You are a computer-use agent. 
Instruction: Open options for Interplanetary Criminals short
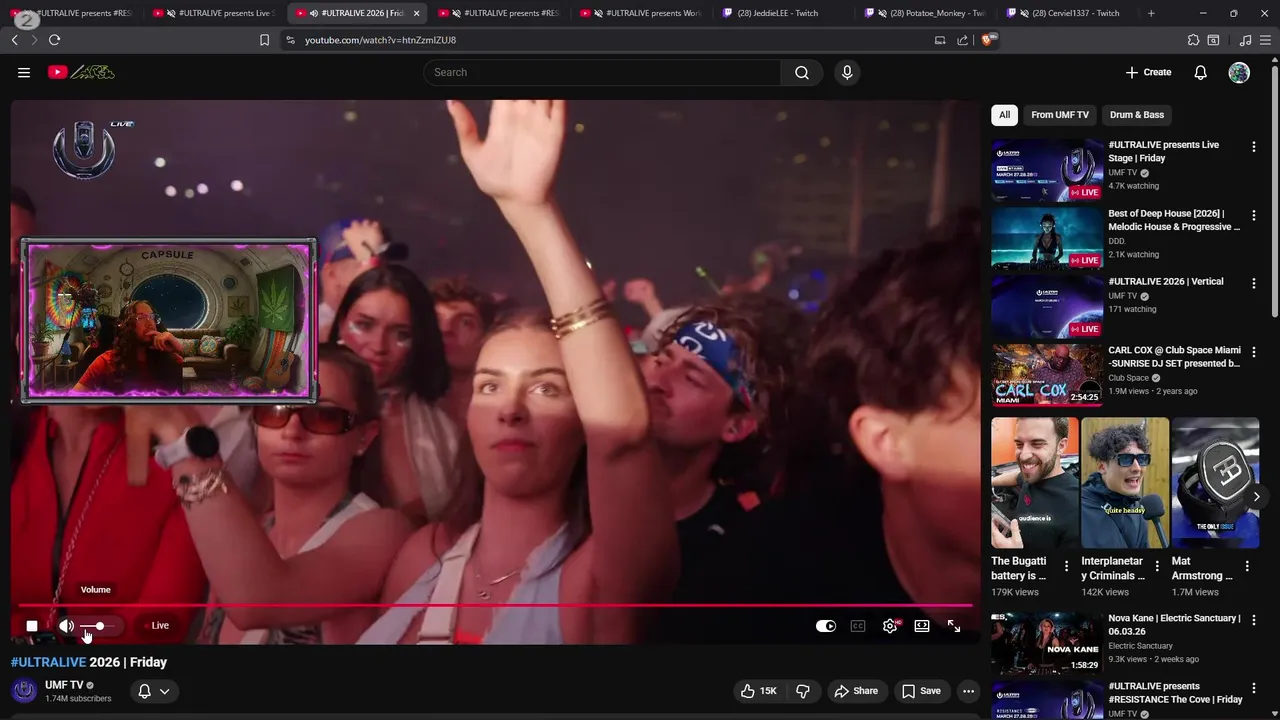(1157, 566)
